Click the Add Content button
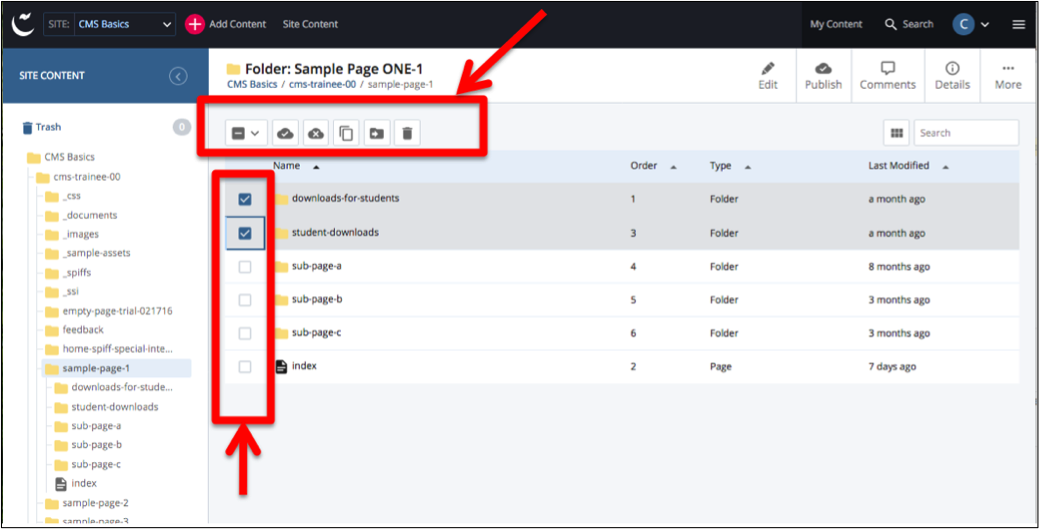 (227, 24)
